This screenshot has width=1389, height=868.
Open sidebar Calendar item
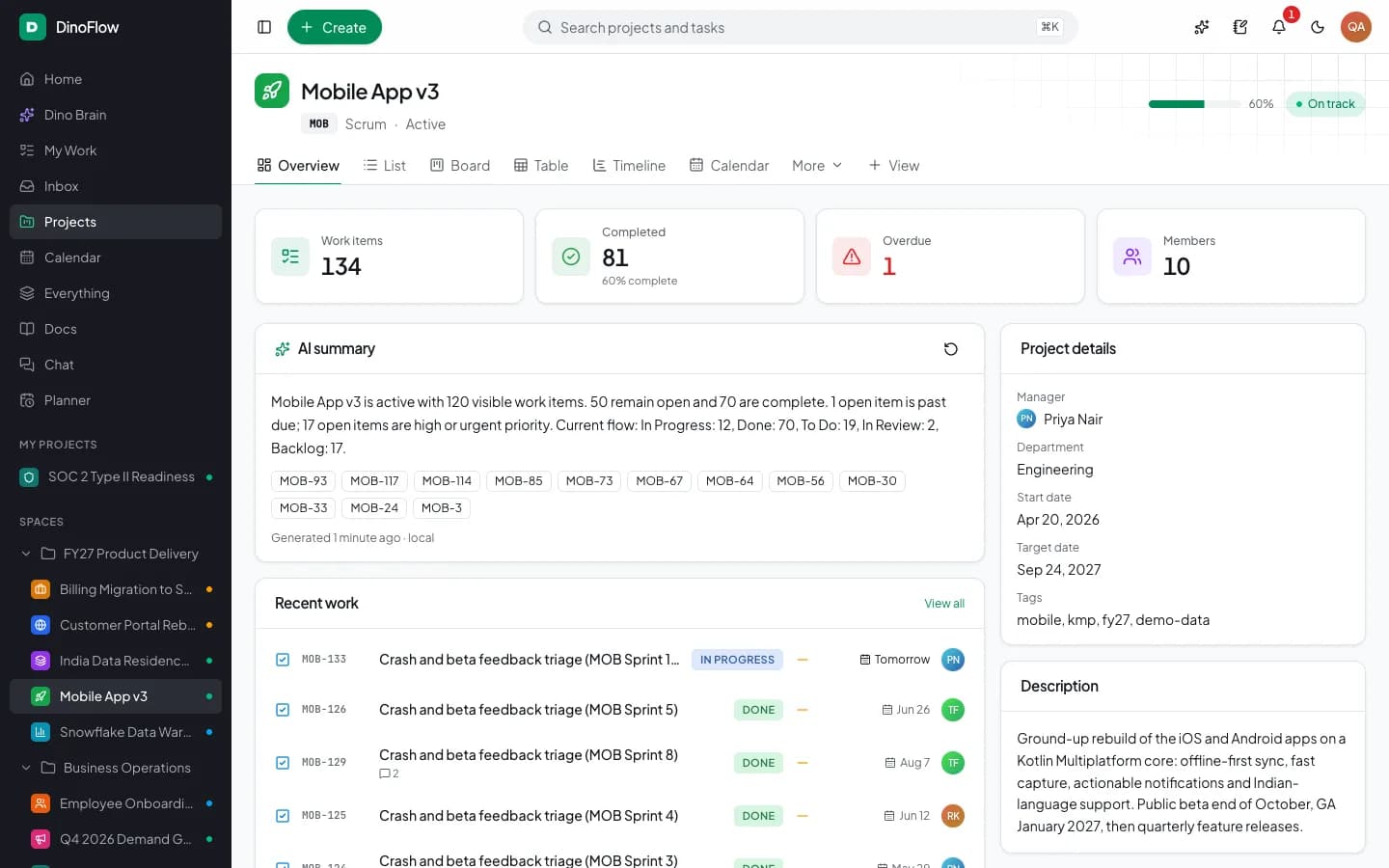coord(116,258)
